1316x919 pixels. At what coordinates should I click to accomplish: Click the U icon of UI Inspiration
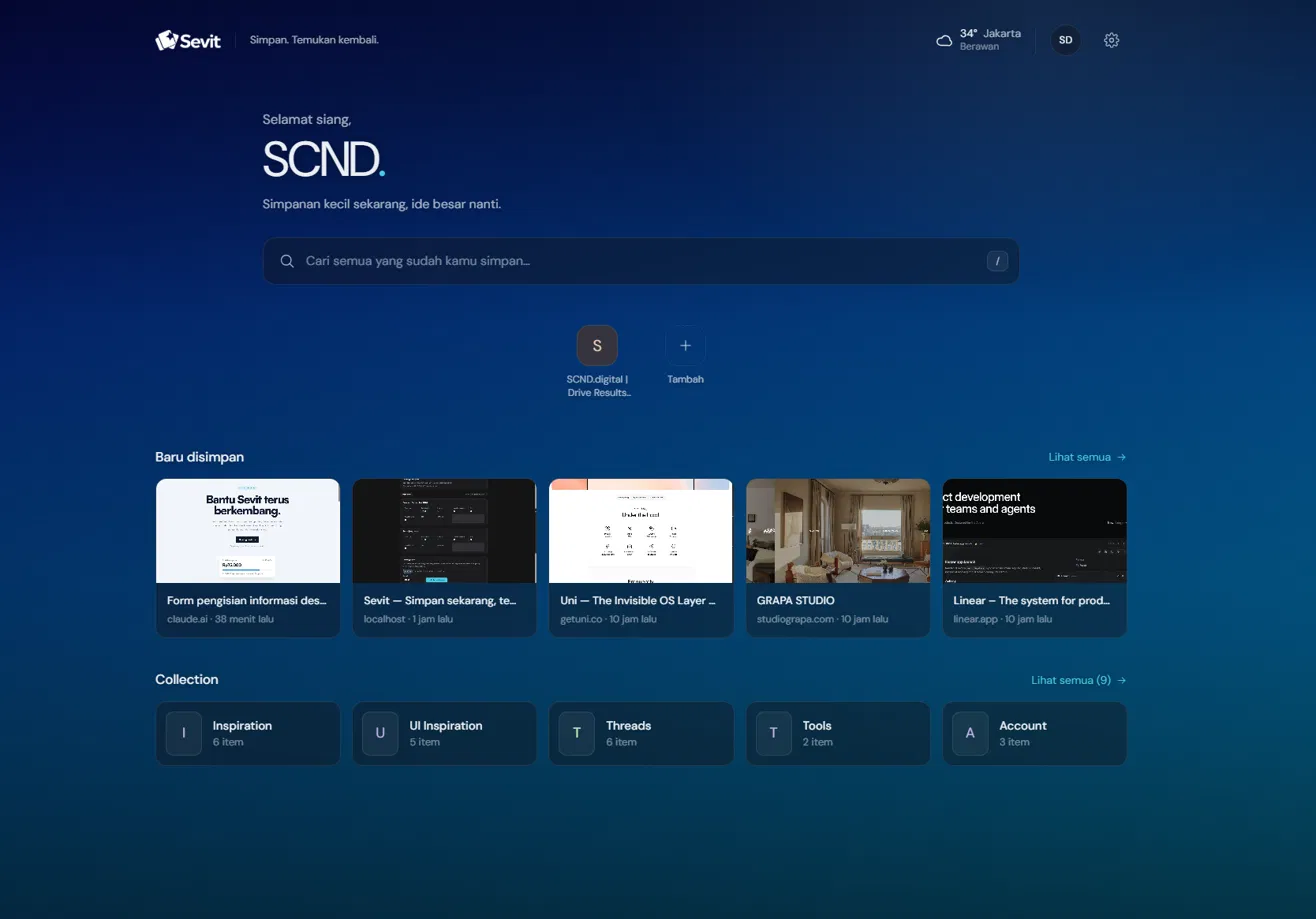click(380, 733)
